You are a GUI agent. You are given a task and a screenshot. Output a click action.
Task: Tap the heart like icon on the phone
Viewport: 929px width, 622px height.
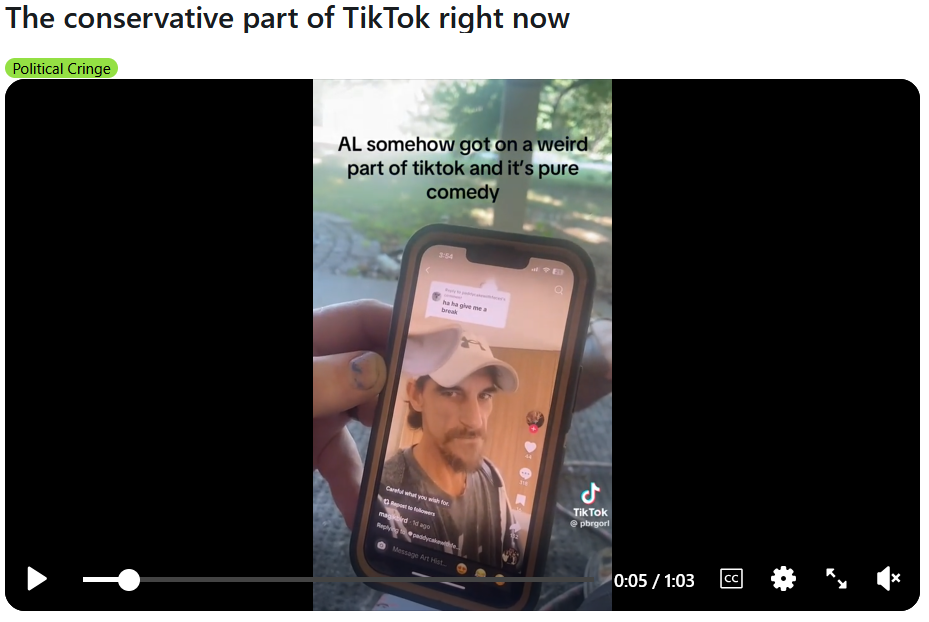[x=530, y=447]
